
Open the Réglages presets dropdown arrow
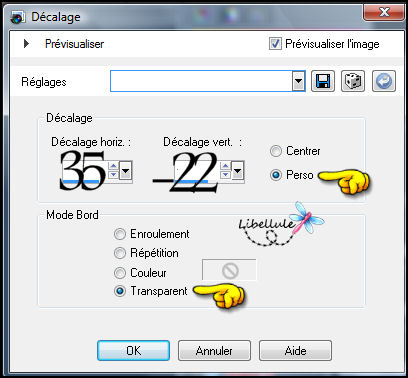click(x=299, y=81)
